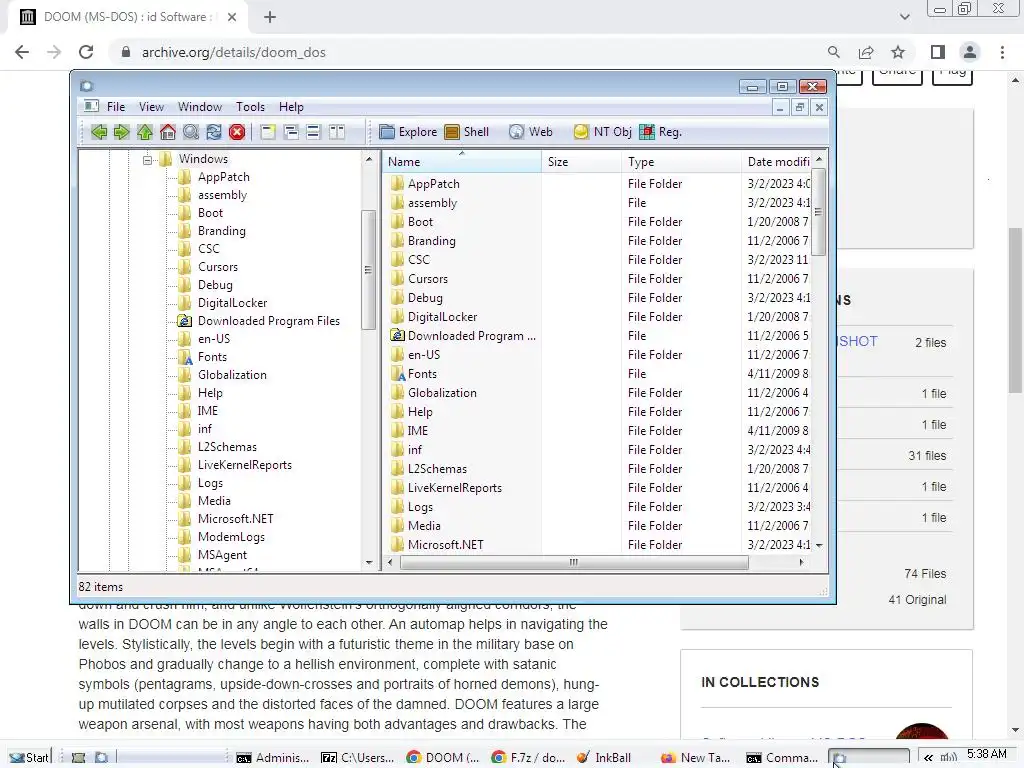
Task: Select the Branding folder in the file list
Action: tap(431, 241)
